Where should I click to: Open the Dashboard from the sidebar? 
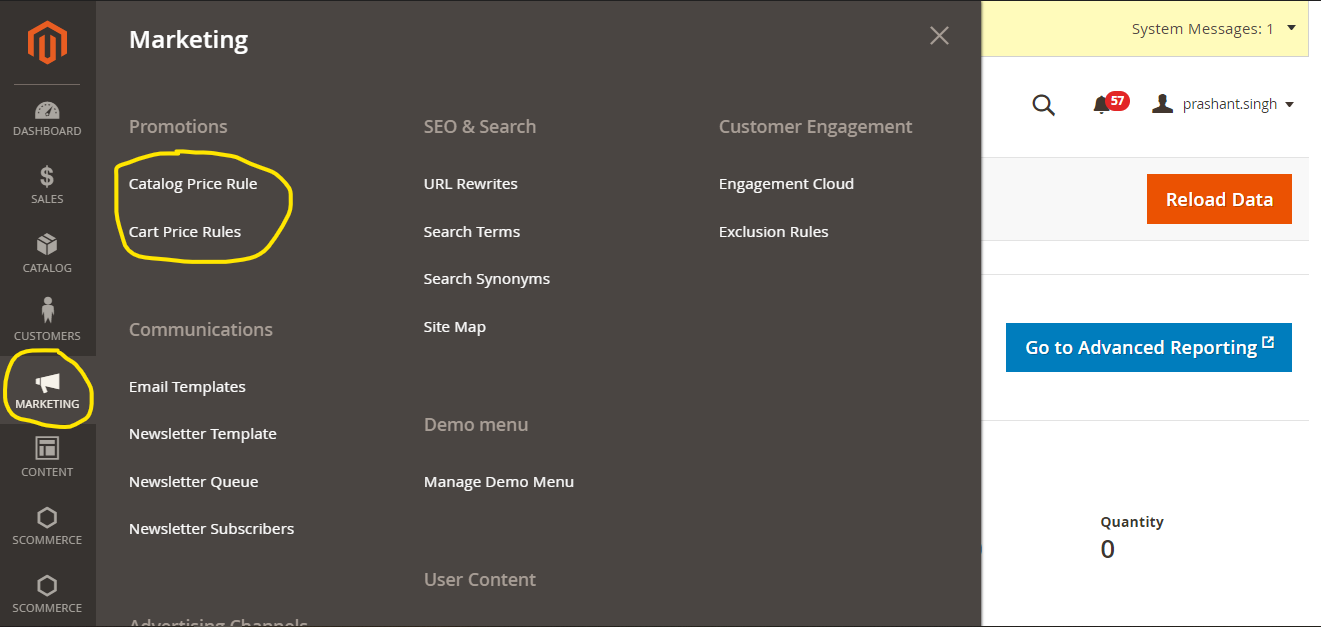(47, 113)
